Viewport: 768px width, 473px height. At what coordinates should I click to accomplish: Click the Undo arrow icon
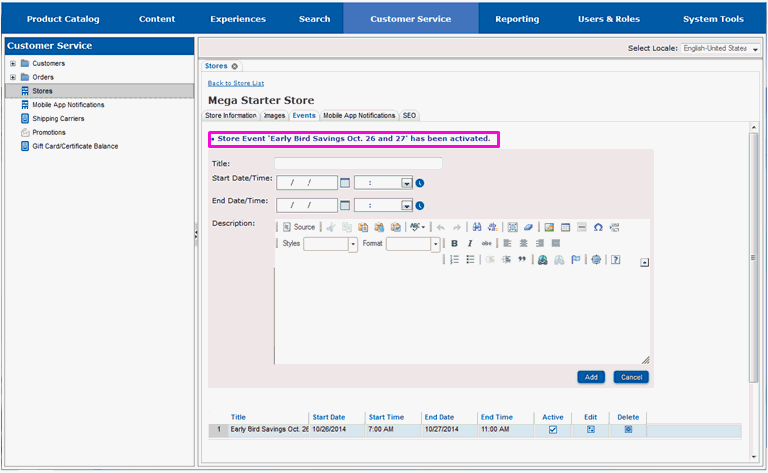pyautogui.click(x=440, y=227)
